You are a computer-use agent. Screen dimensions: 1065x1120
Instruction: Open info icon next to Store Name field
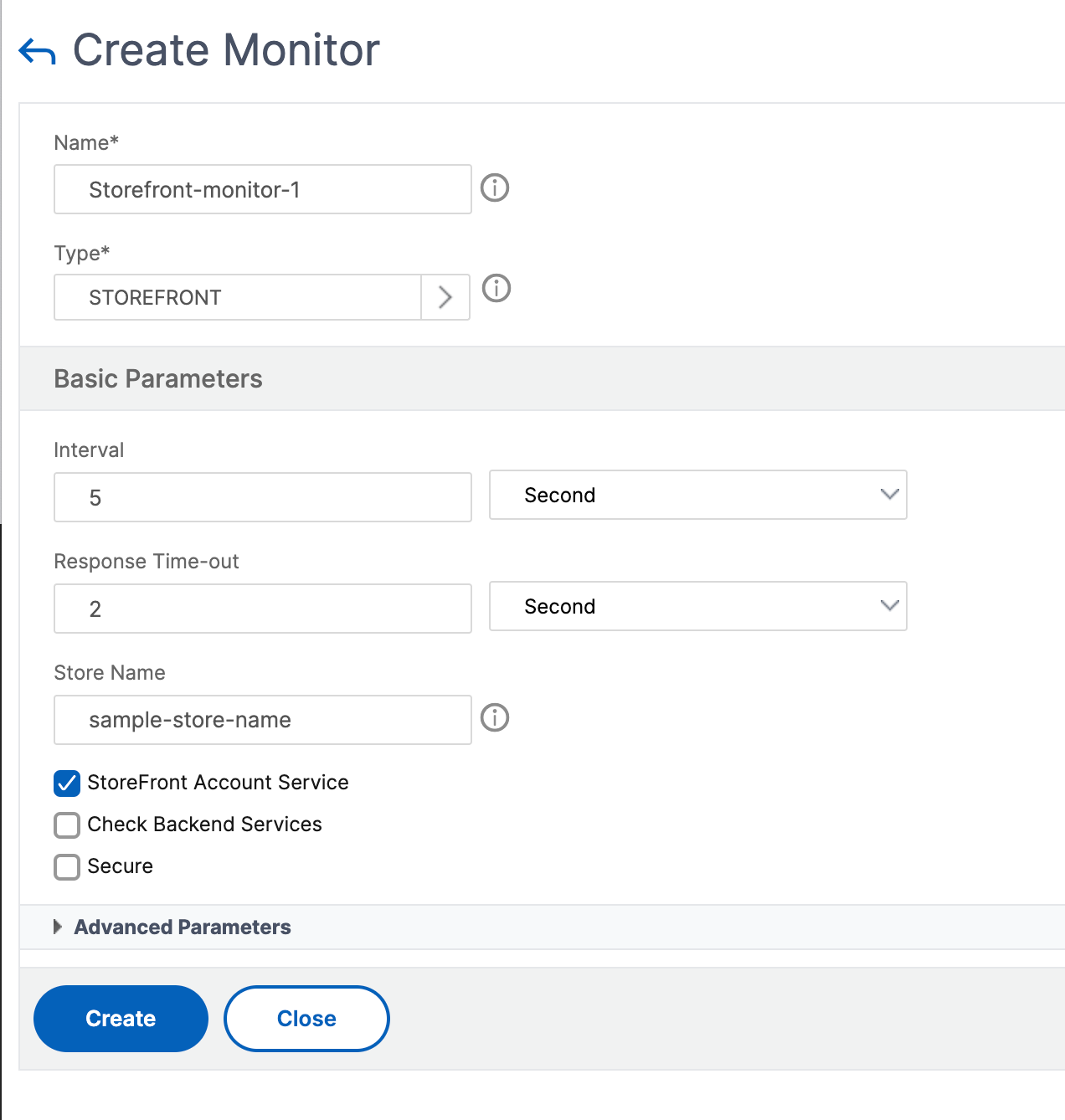pyautogui.click(x=495, y=717)
